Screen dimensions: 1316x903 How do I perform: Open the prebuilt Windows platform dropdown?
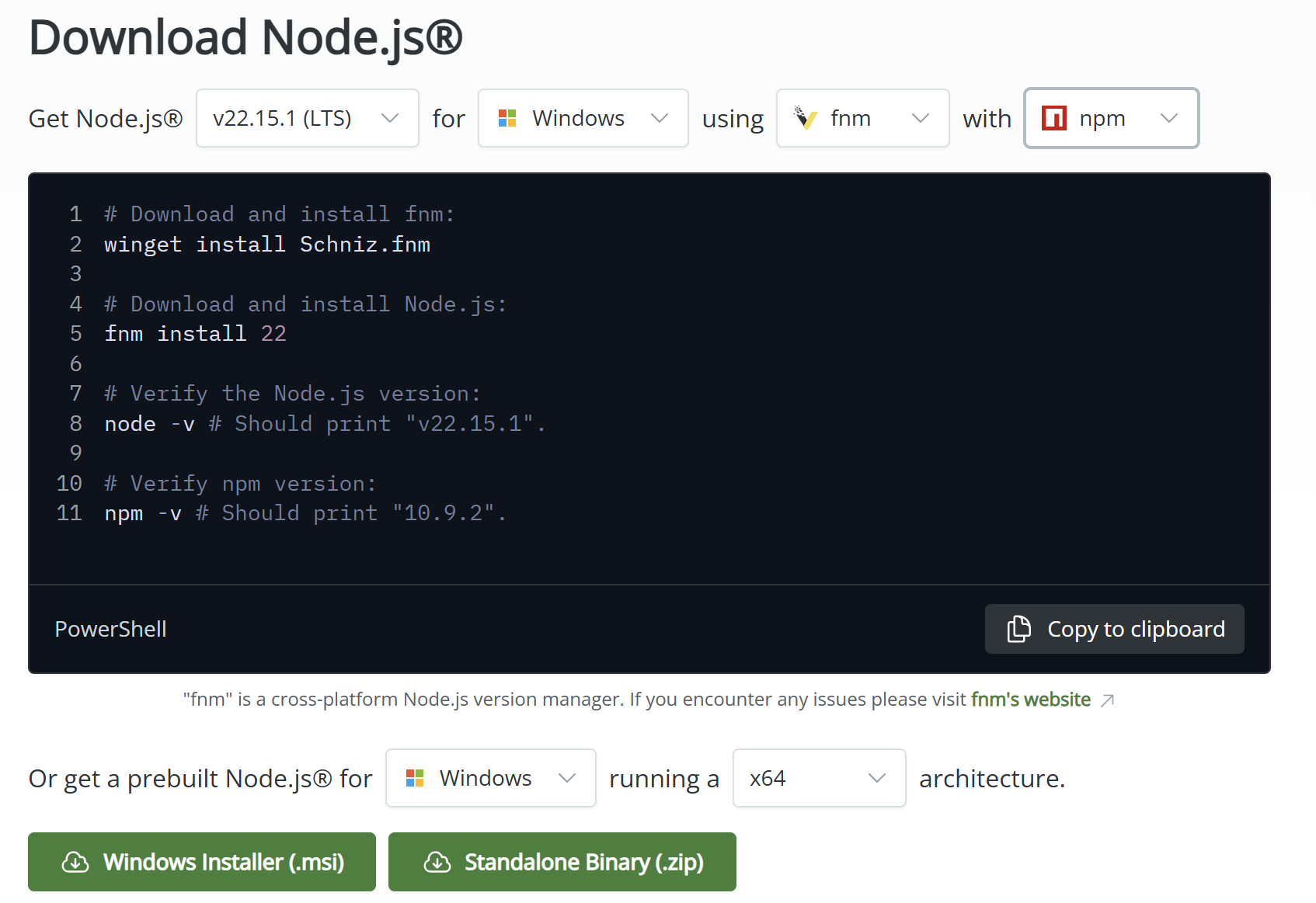tap(491, 778)
